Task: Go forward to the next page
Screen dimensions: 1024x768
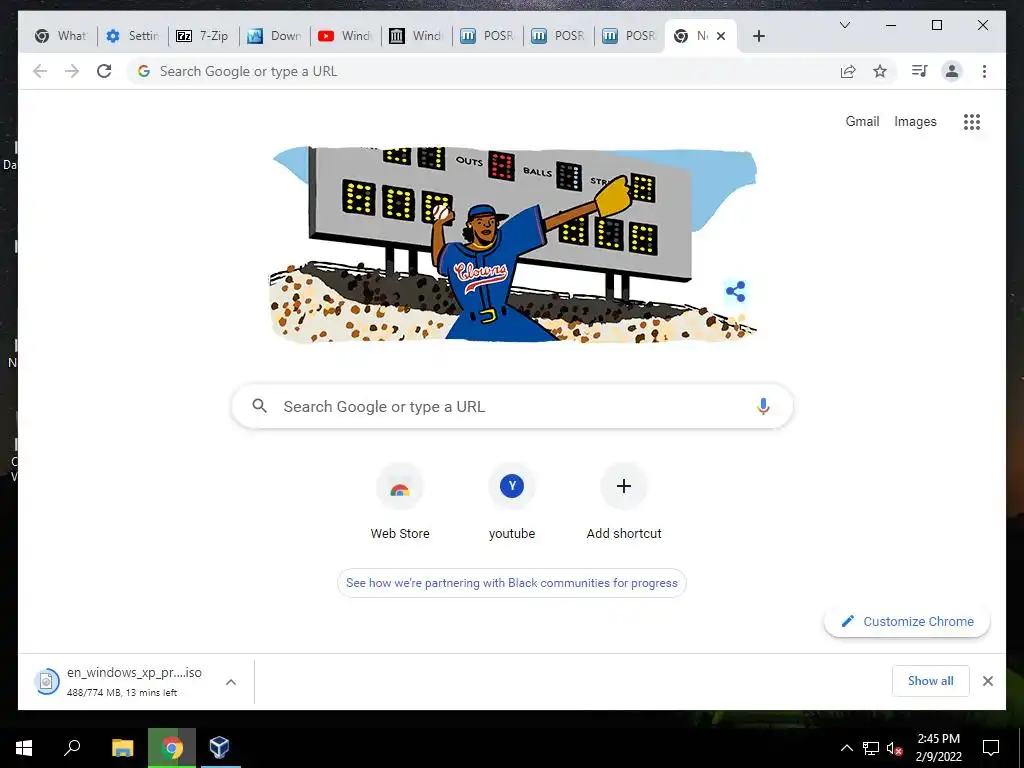Action: [x=72, y=71]
